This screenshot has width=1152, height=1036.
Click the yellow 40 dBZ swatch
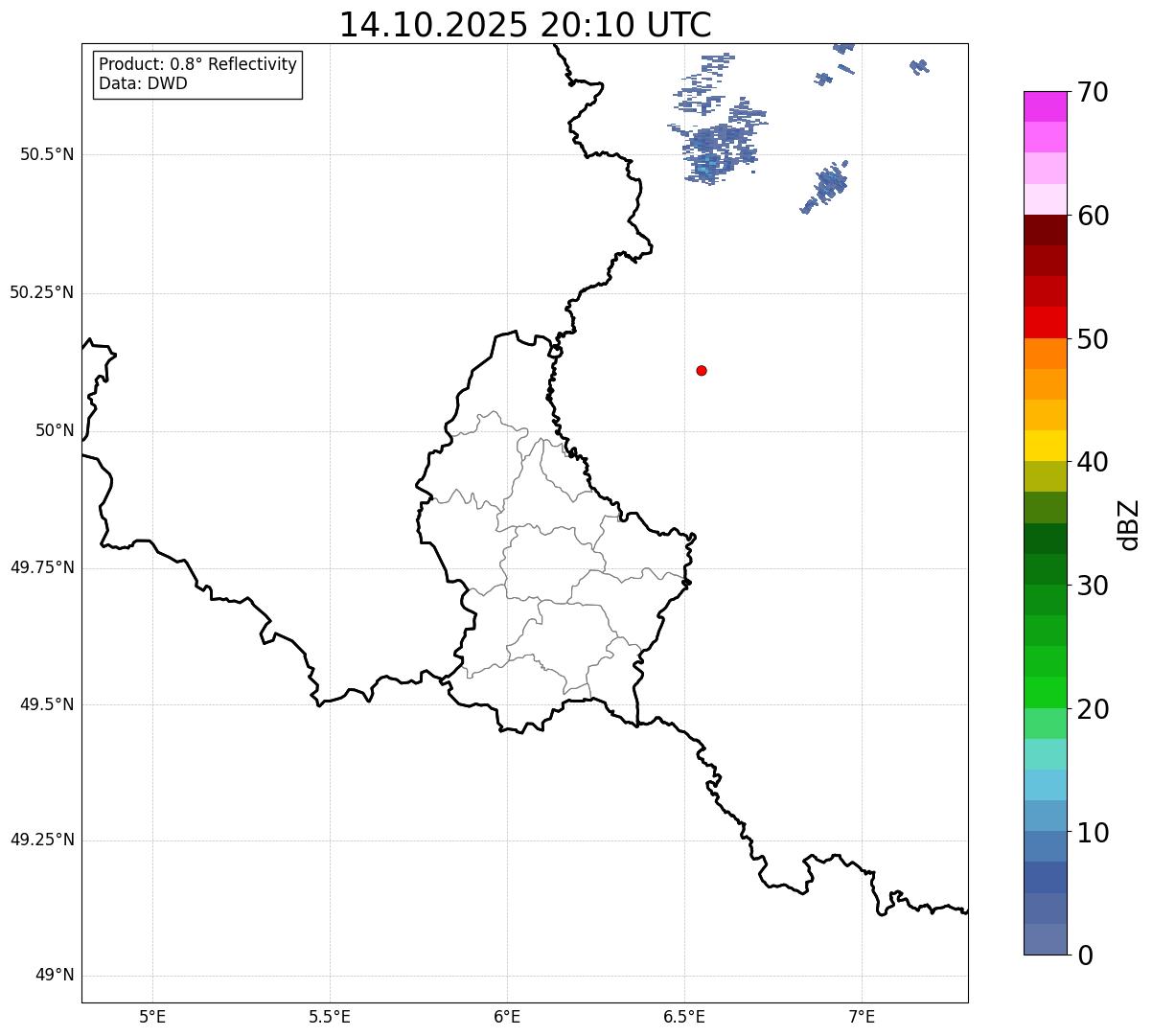[1045, 446]
